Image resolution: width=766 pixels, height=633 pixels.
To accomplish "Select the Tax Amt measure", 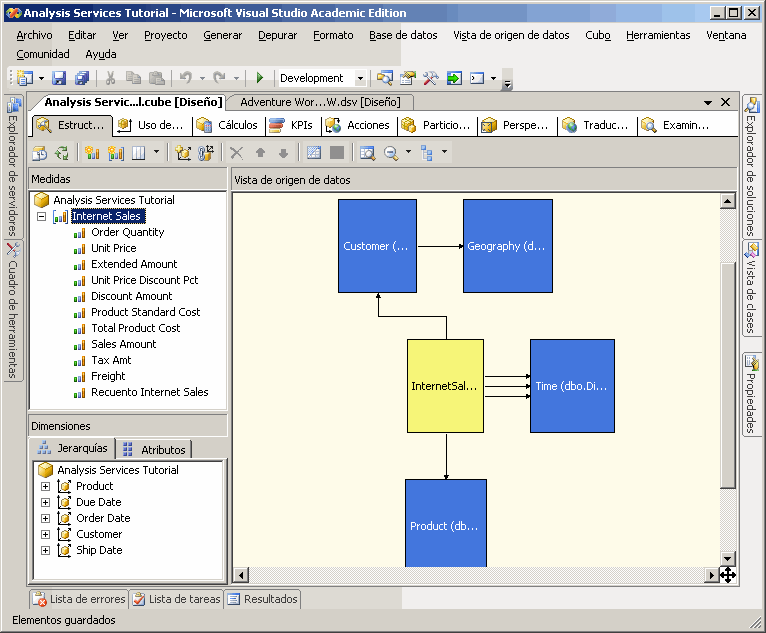I will 111,360.
